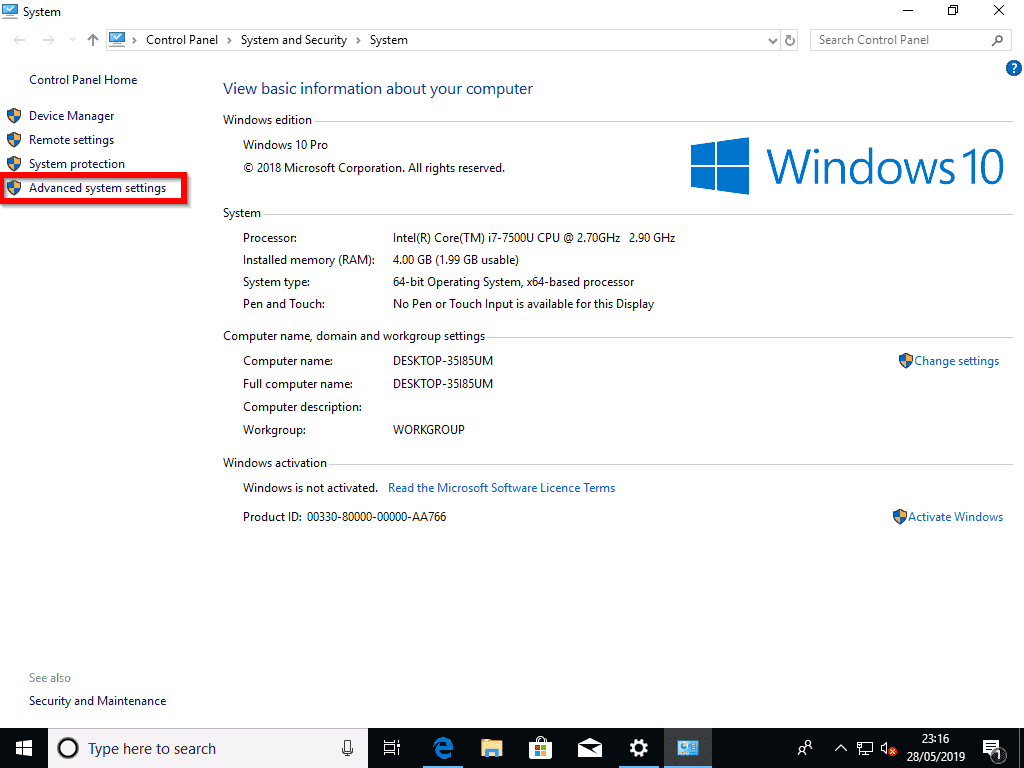Image resolution: width=1024 pixels, height=768 pixels.
Task: Open the People icon in system tray
Action: (x=805, y=748)
